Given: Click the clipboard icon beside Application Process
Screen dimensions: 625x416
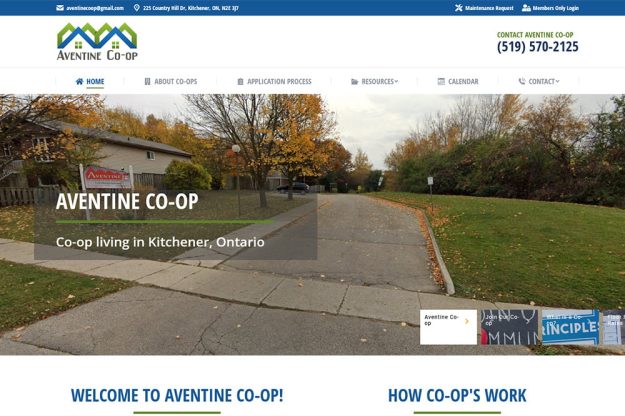Looking at the screenshot, I should tap(240, 81).
